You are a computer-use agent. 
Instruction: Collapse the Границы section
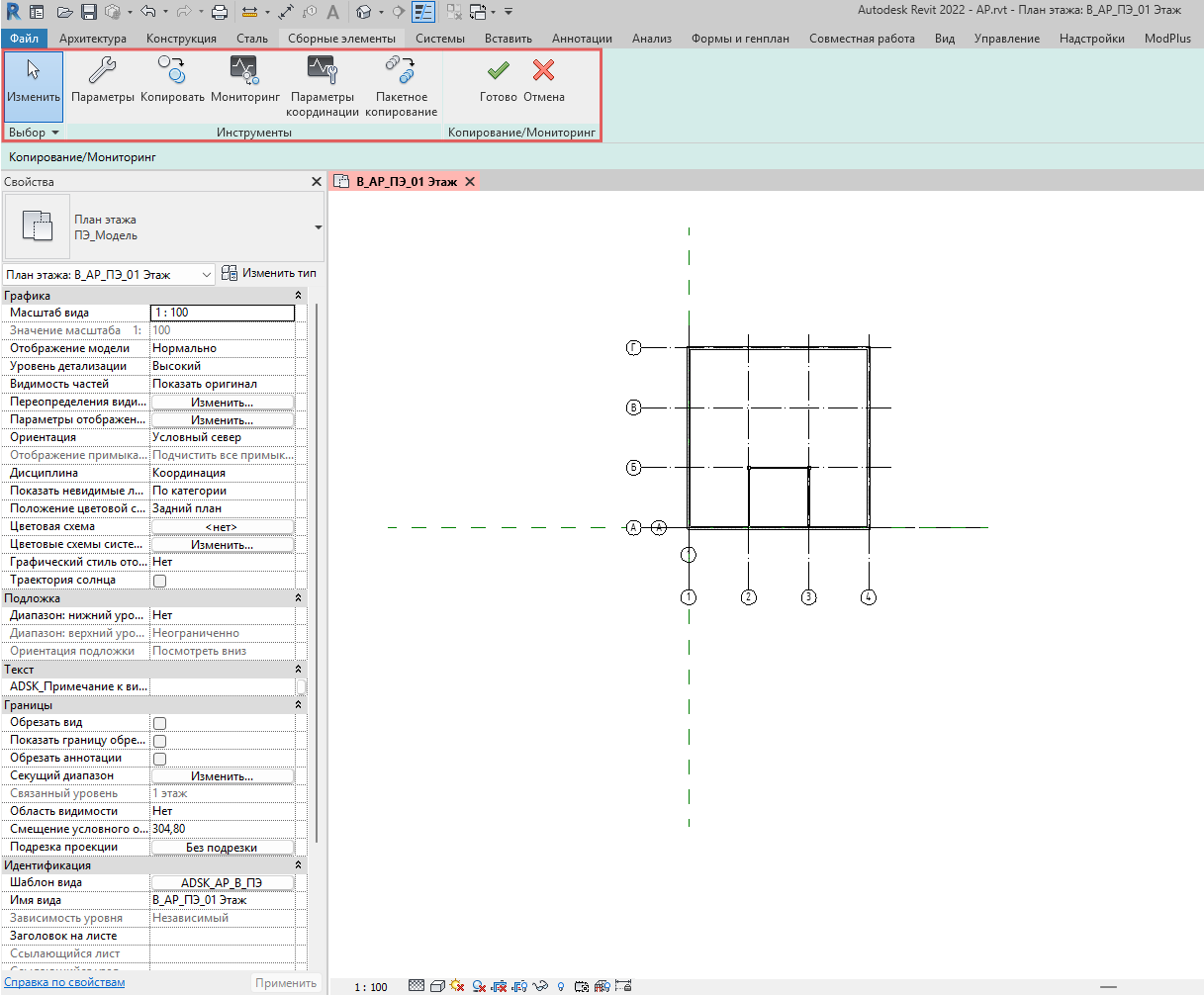pyautogui.click(x=299, y=705)
